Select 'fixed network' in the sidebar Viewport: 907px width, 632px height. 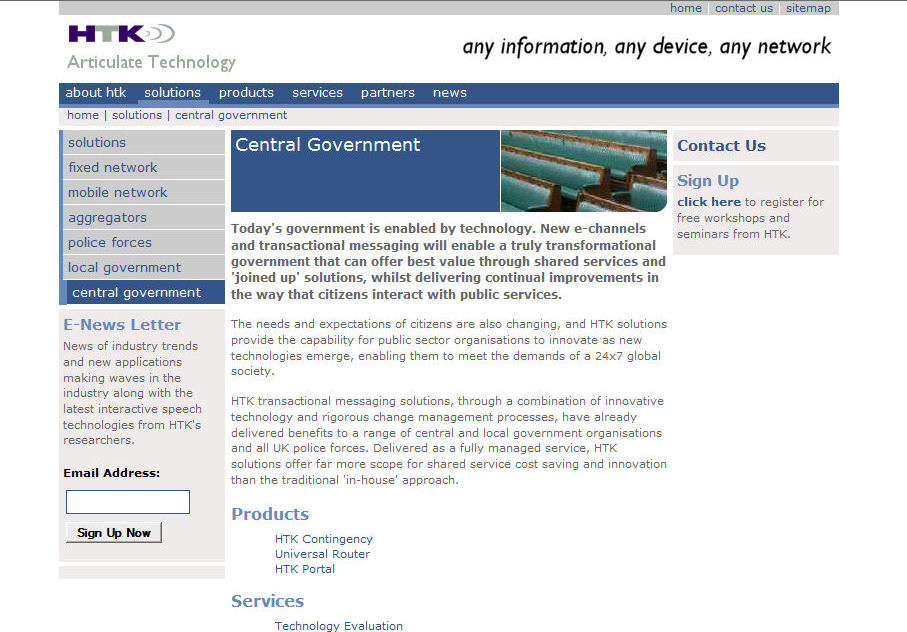pyautogui.click(x=113, y=168)
